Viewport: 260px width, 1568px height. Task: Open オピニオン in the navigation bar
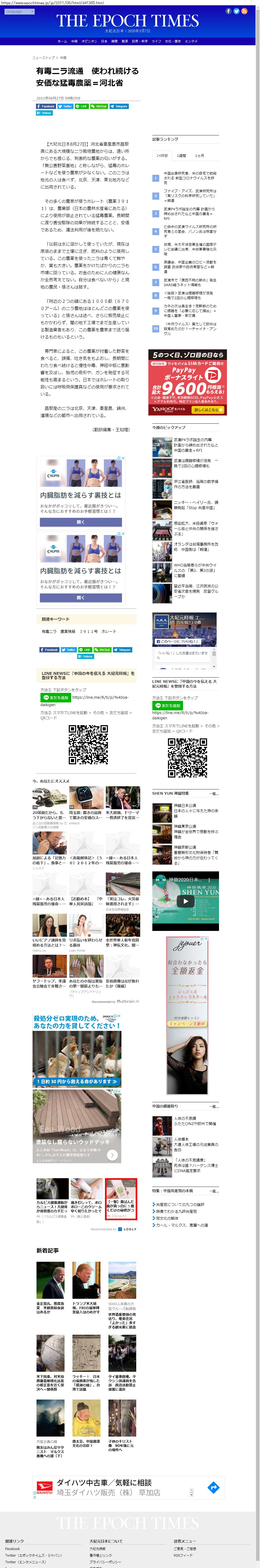click(x=89, y=42)
